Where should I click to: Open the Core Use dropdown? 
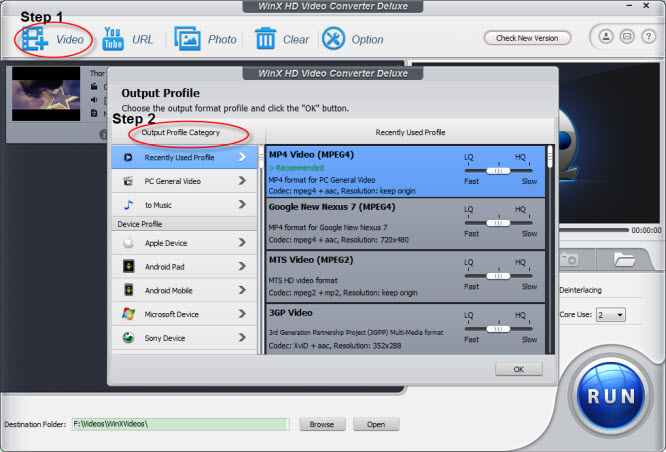click(611, 315)
